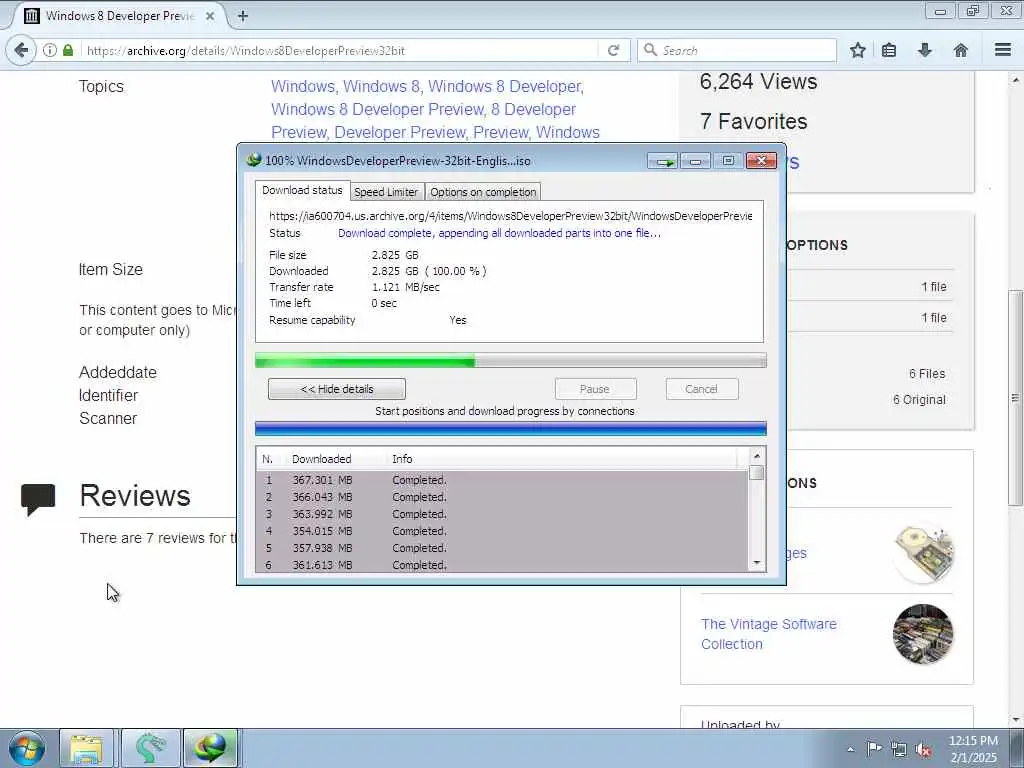Image resolution: width=1024 pixels, height=768 pixels.
Task: Click the browser address bar URL
Action: [x=340, y=50]
